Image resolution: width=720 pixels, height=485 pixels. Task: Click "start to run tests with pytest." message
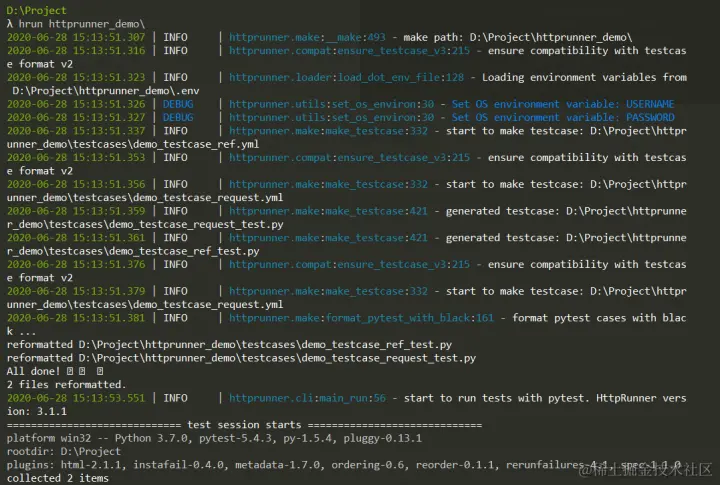[496, 398]
